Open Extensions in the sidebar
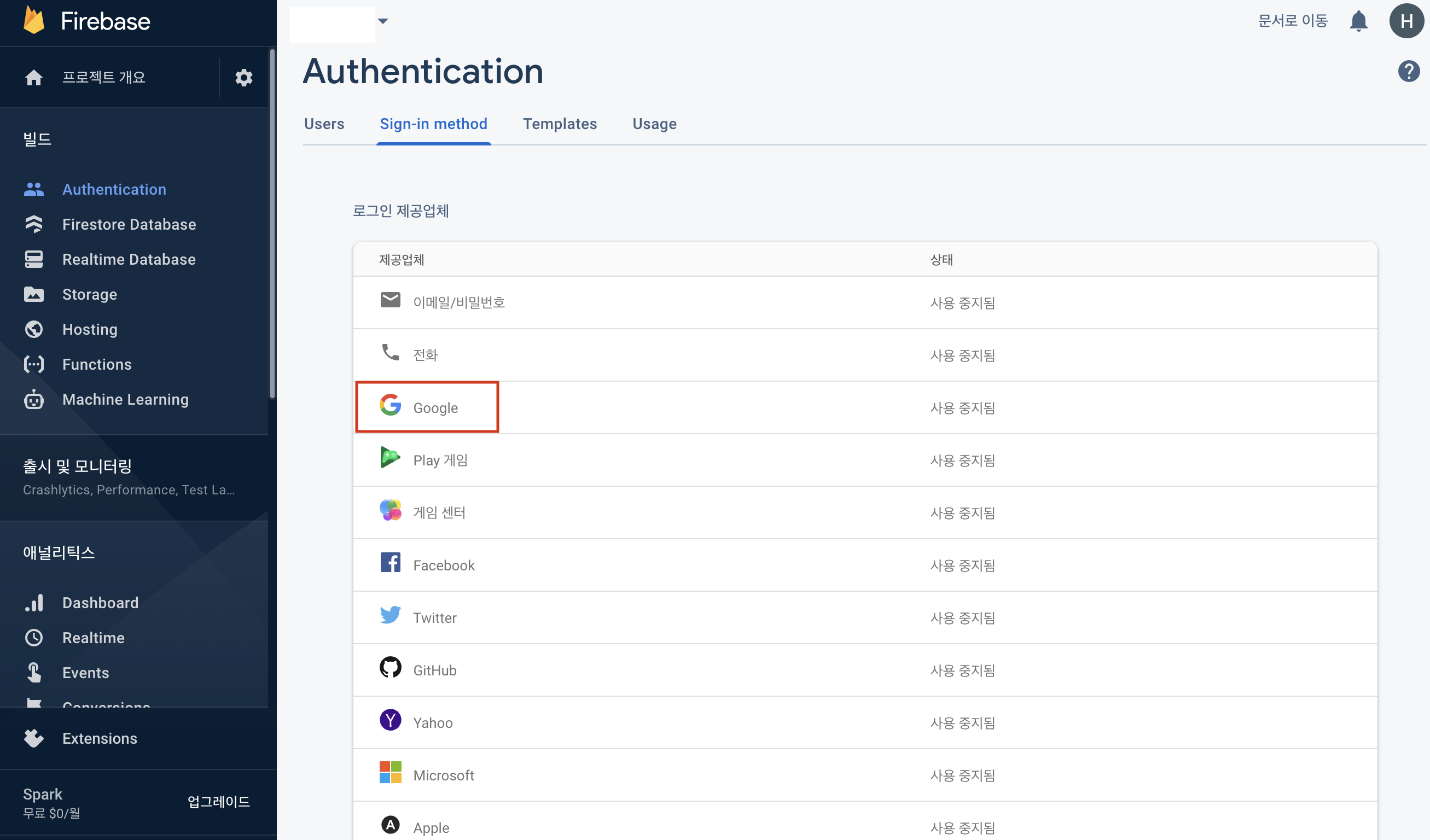1430x840 pixels. click(x=100, y=738)
